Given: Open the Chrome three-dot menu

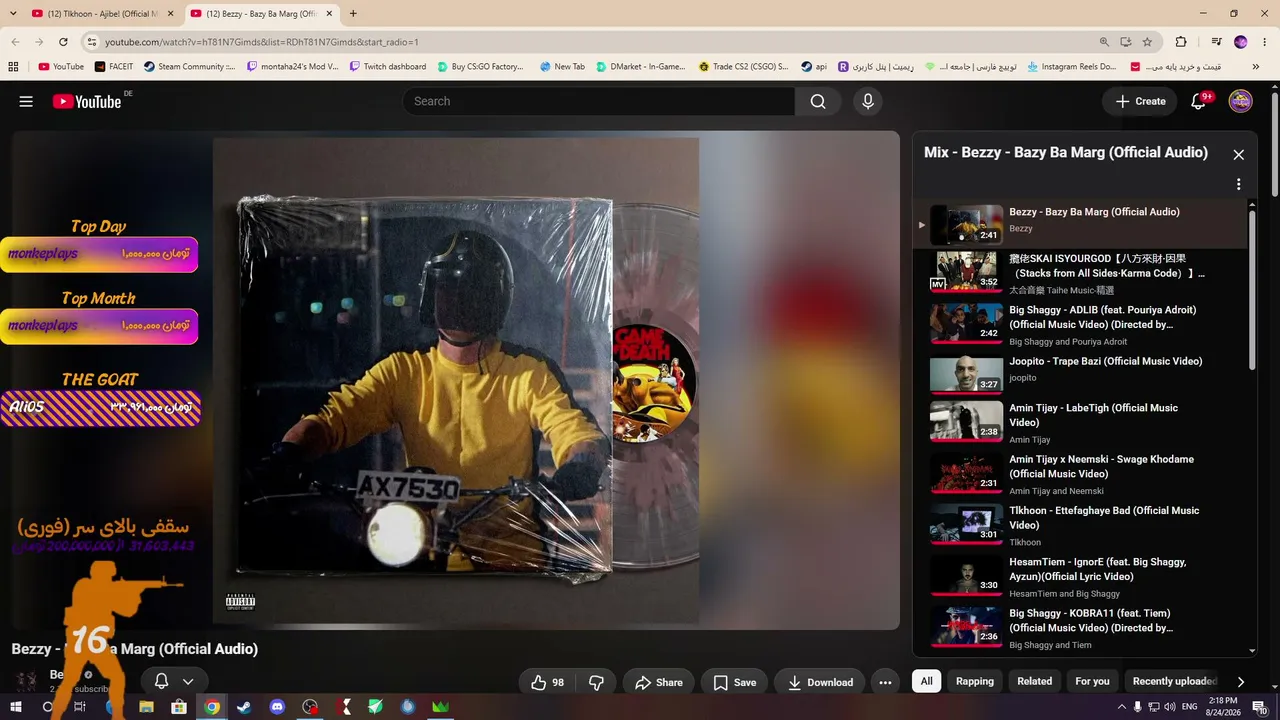Looking at the screenshot, I should click(x=1265, y=42).
